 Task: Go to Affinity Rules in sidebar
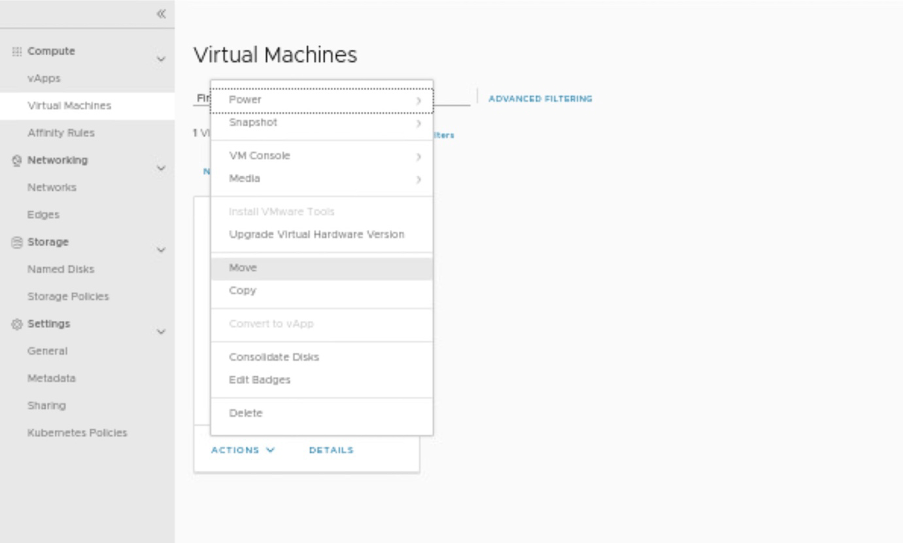point(61,133)
